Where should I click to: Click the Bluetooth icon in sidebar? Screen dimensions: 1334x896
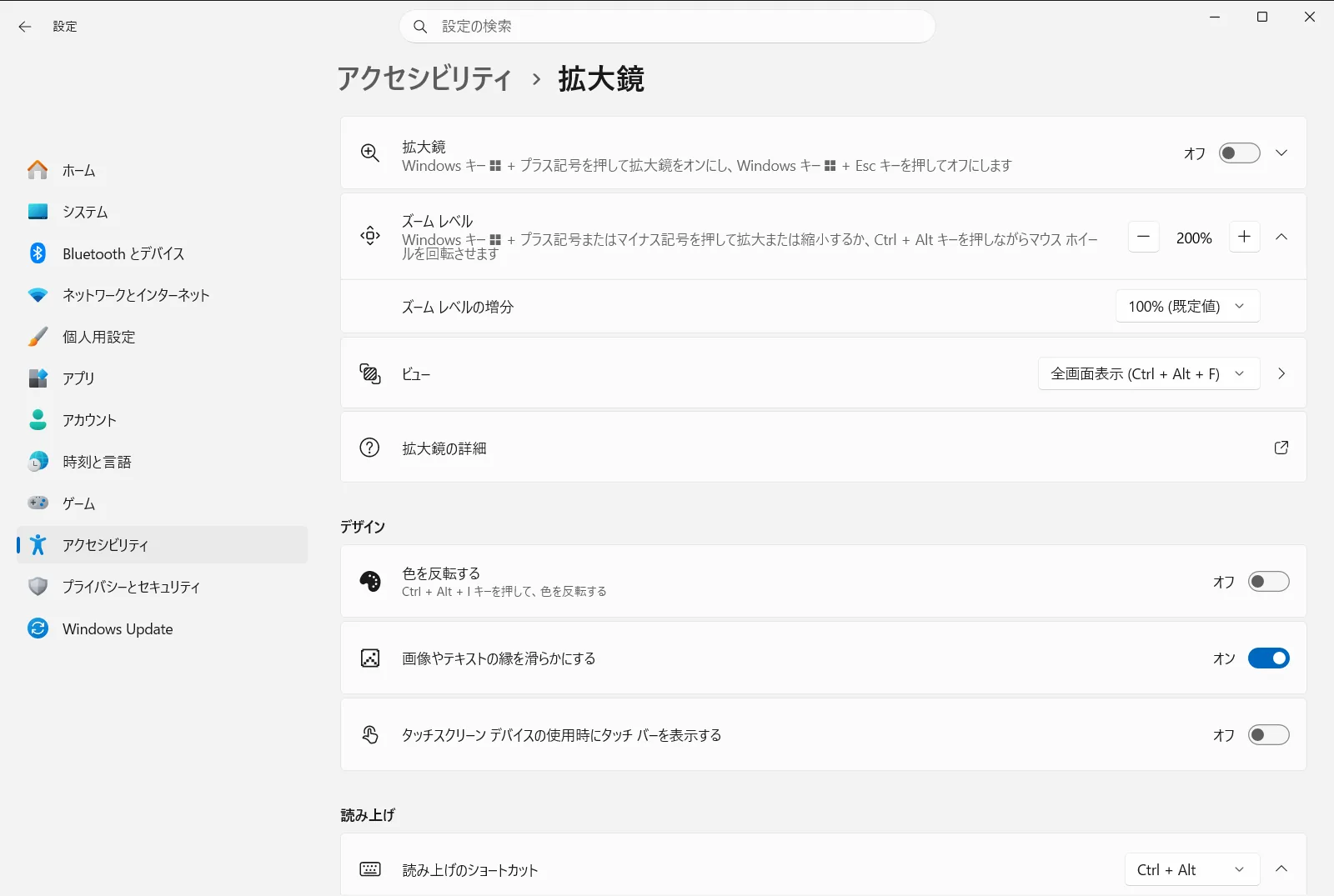tap(38, 253)
